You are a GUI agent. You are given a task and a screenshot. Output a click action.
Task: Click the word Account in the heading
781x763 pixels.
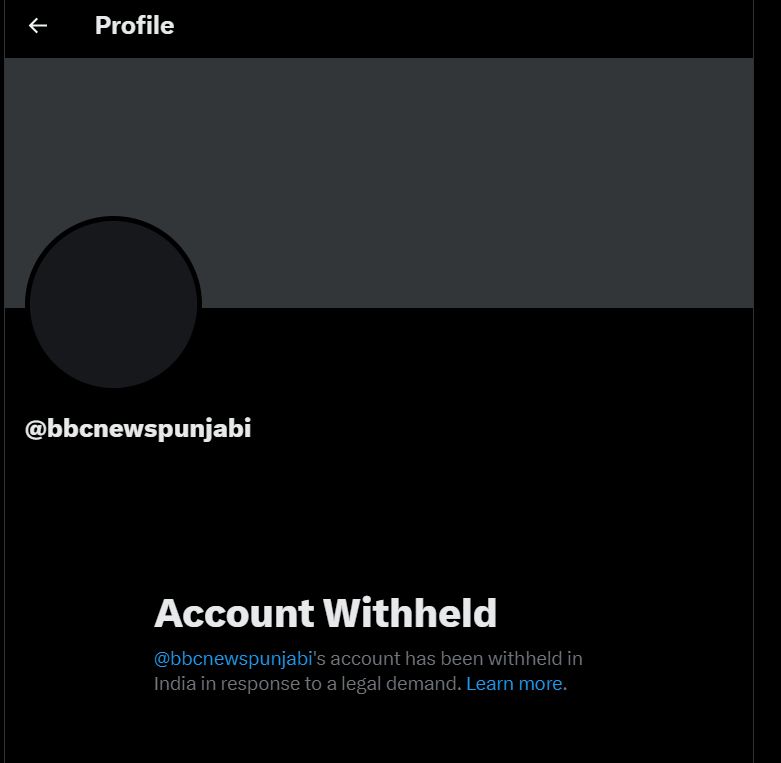(x=234, y=613)
